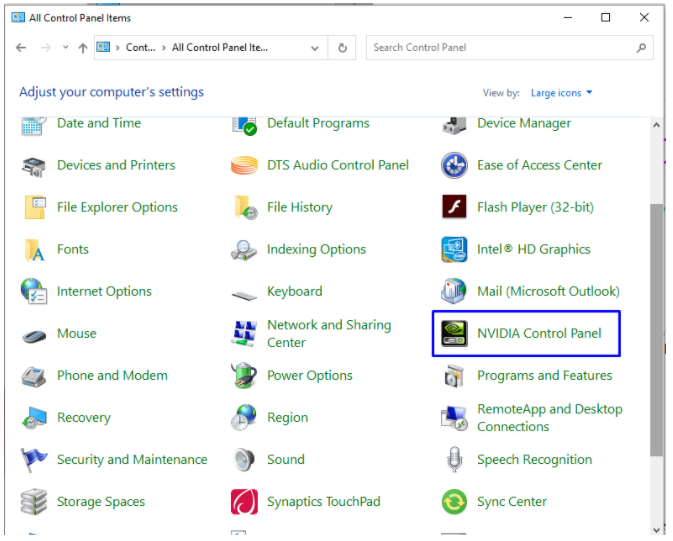The image size is (673, 541).
Task: Open Flash Player (32-bit) icon
Action: [x=454, y=207]
